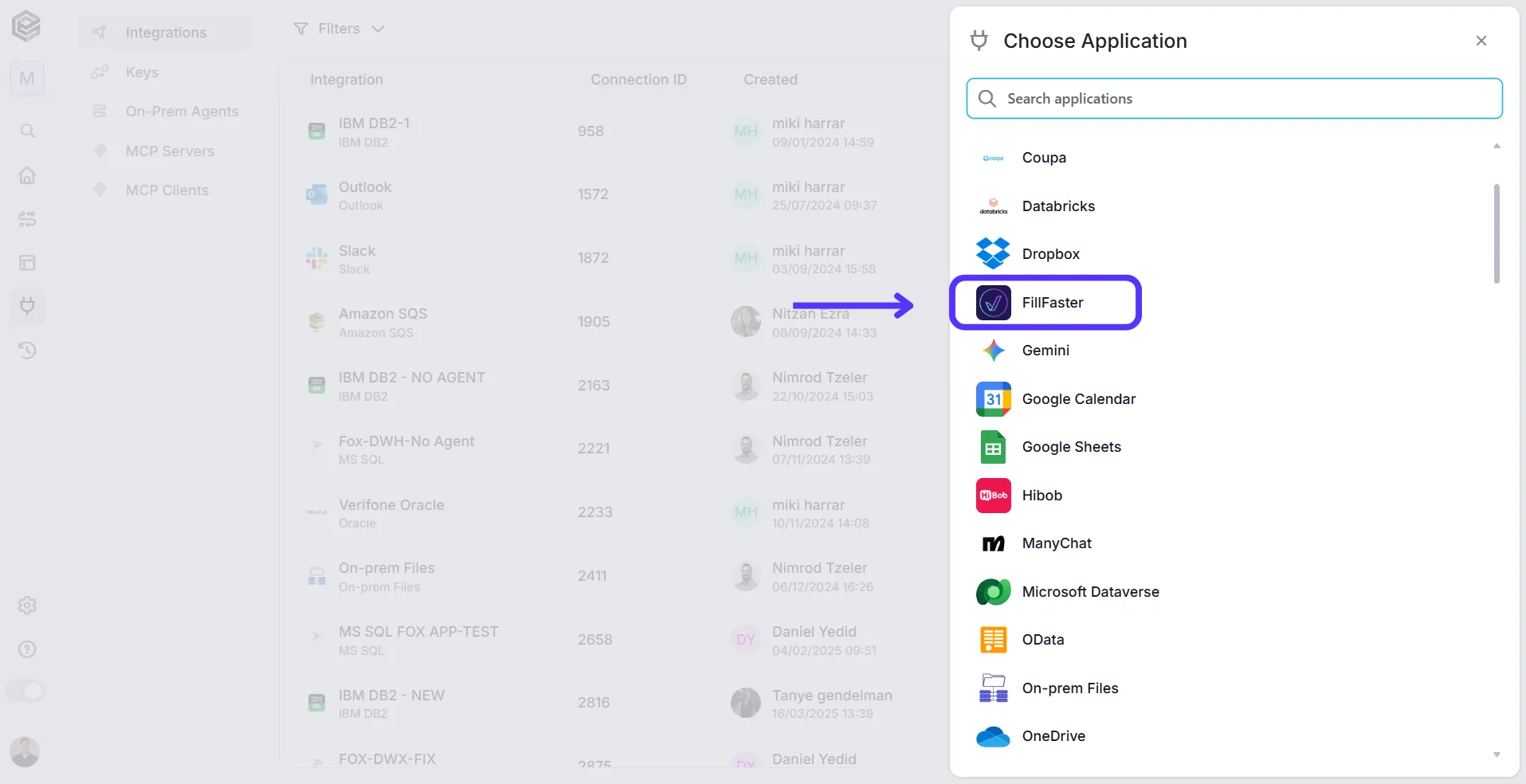Choose the OneDrive application icon
The image size is (1526, 784).
click(x=993, y=736)
